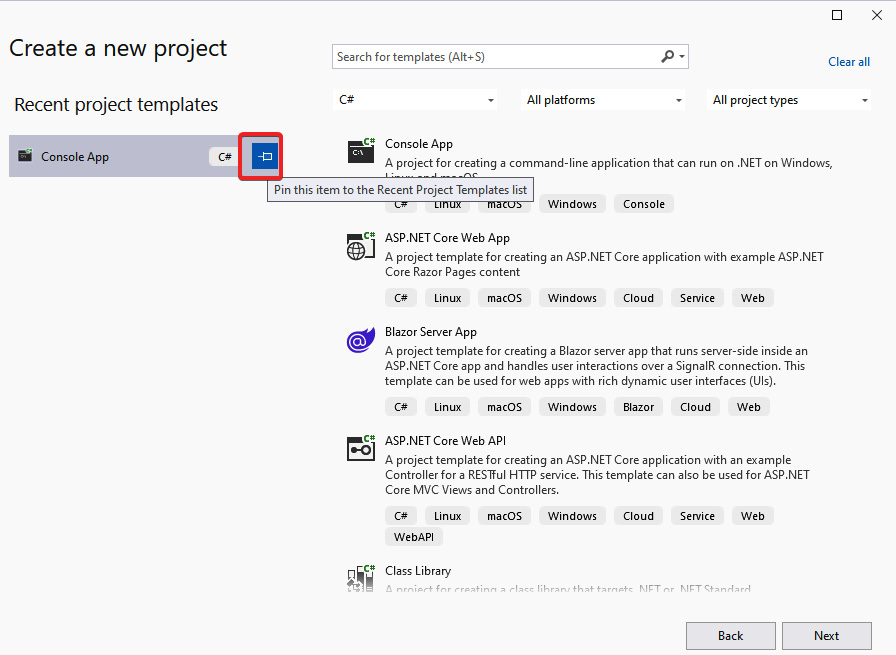Click the recent Console App terminal icon

click(x=25, y=155)
